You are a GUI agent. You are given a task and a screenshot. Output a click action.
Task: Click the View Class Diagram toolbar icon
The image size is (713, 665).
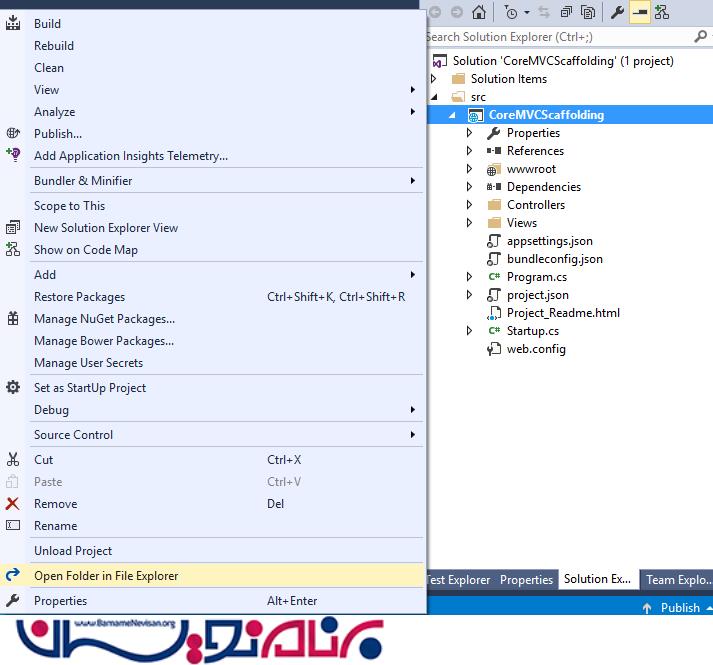661,12
